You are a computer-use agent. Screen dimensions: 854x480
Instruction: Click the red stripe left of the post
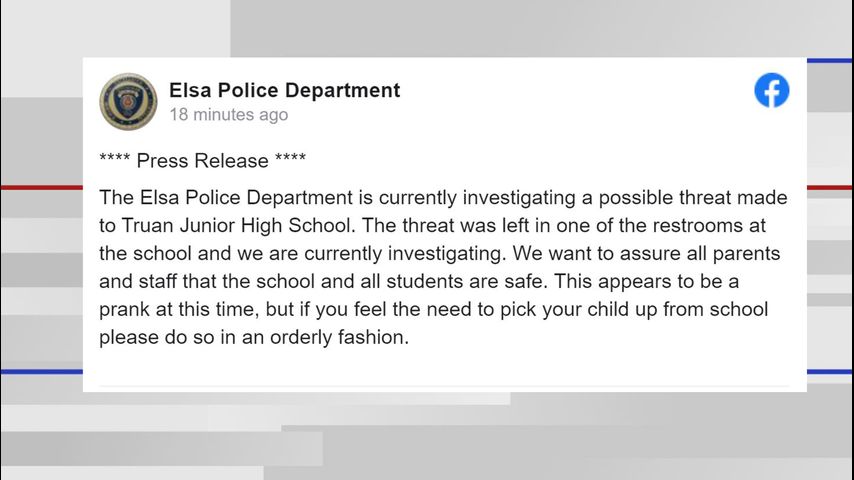point(40,187)
